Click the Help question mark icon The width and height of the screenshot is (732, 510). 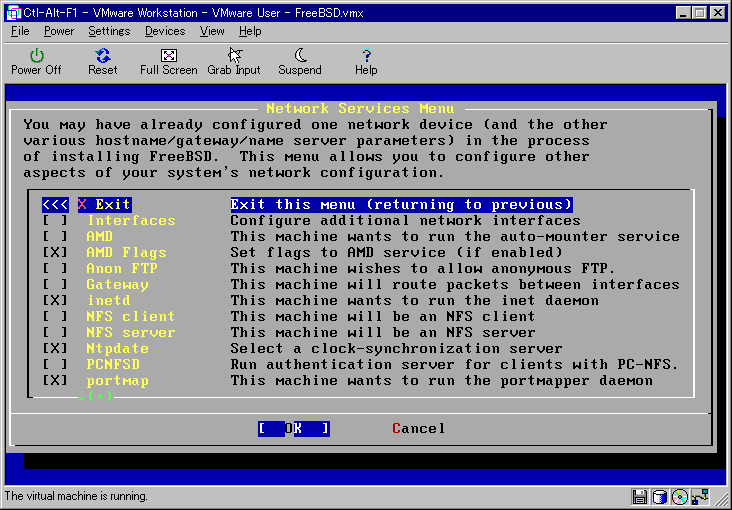tap(366, 61)
